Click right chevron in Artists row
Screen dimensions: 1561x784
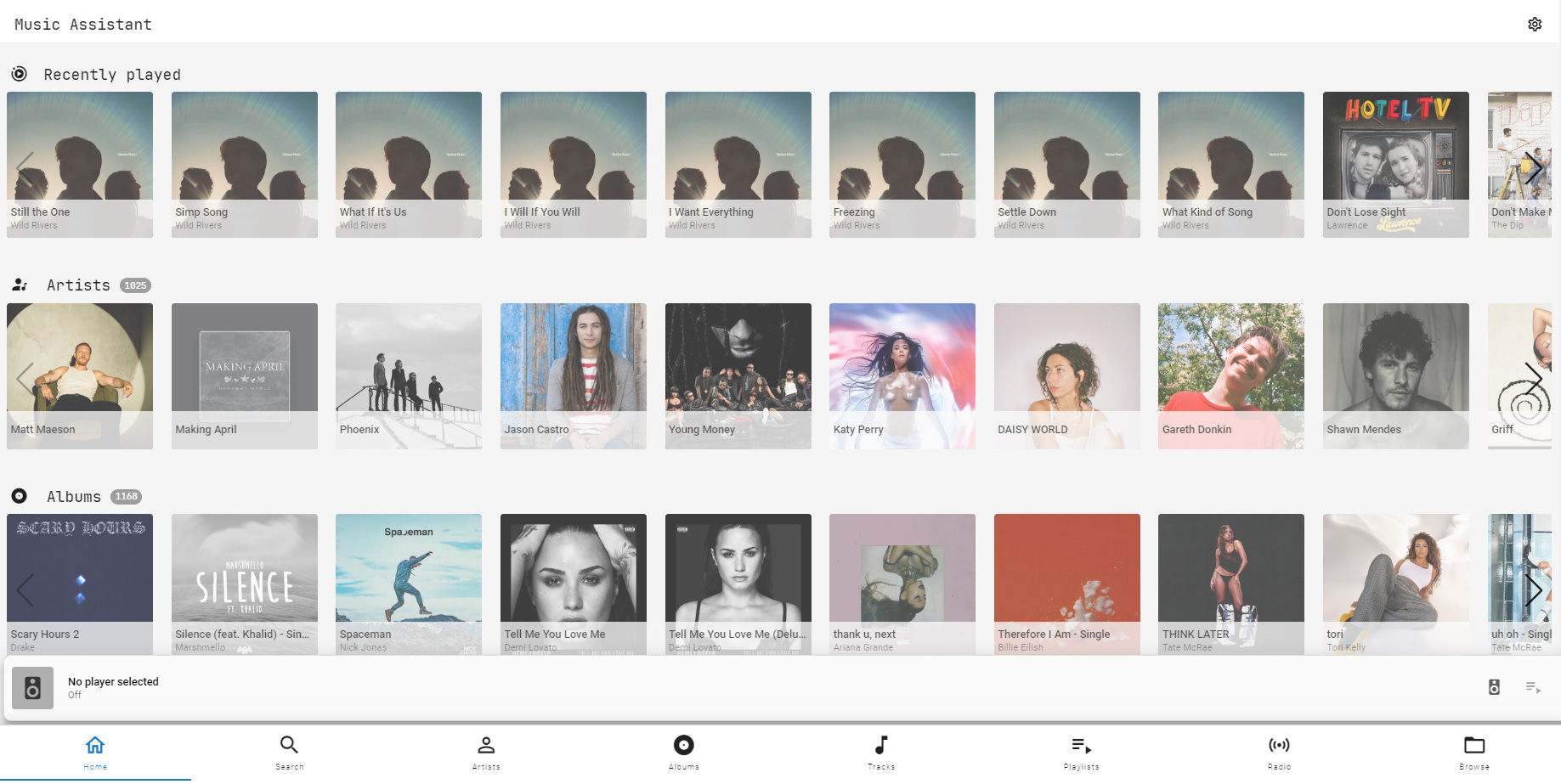click(x=1533, y=378)
